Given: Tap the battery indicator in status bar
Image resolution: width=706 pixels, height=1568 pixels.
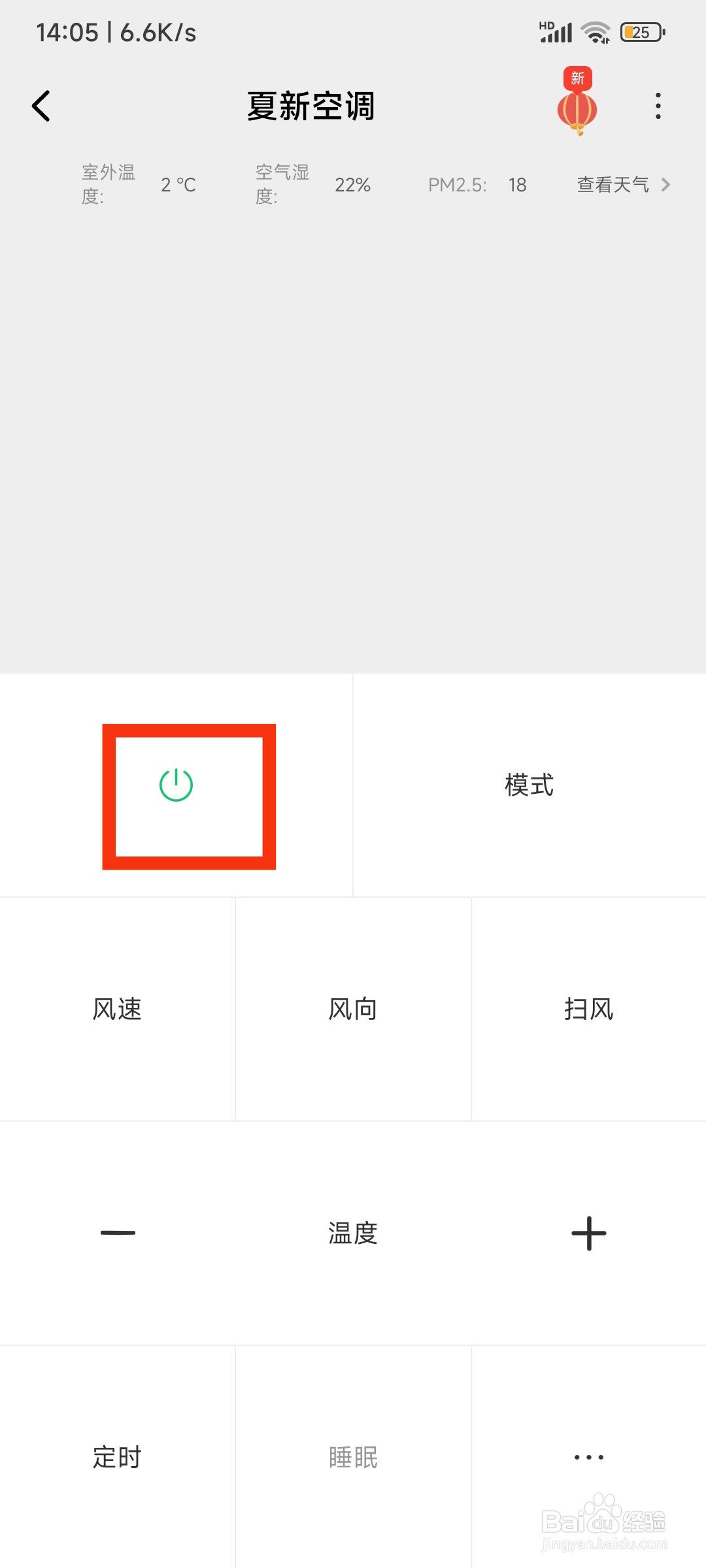Looking at the screenshot, I should coord(643,32).
